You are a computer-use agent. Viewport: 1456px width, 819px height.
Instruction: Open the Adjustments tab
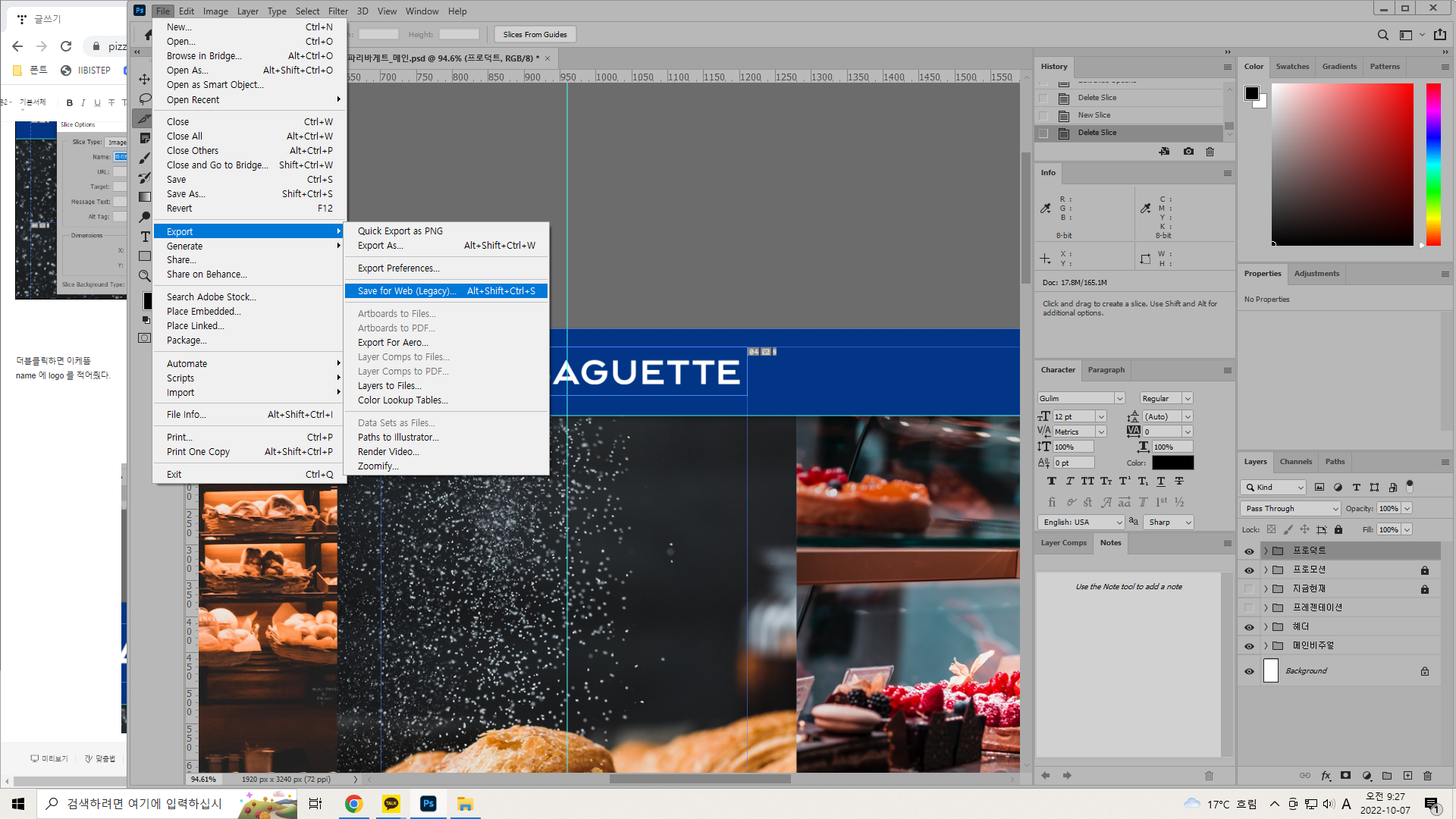pos(1316,273)
